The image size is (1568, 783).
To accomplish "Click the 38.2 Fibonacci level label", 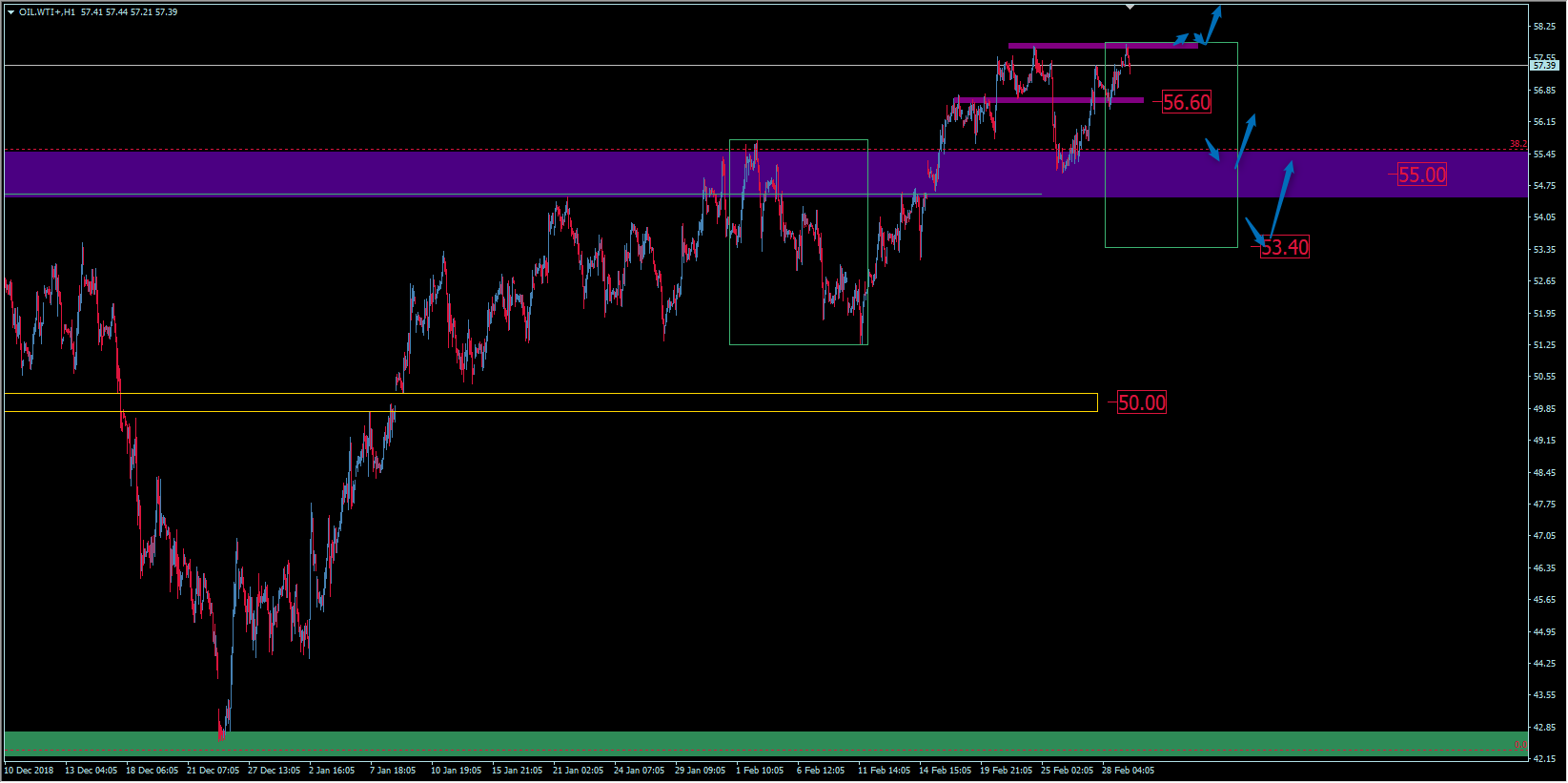I will click(1517, 144).
